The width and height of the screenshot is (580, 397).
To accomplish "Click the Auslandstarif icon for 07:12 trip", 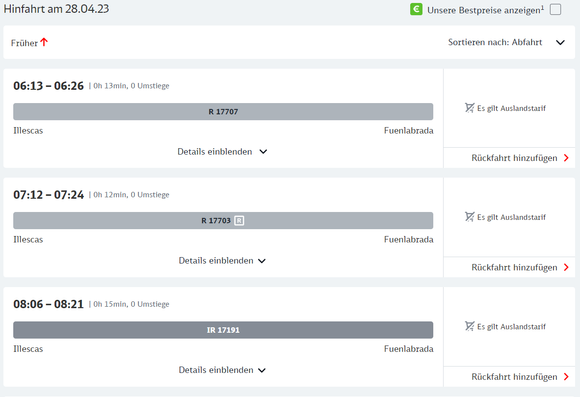I will point(469,217).
